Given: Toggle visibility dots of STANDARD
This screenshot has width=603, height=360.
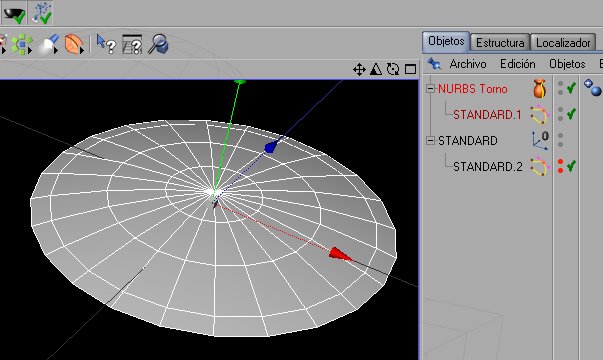Looking at the screenshot, I should (x=560, y=140).
